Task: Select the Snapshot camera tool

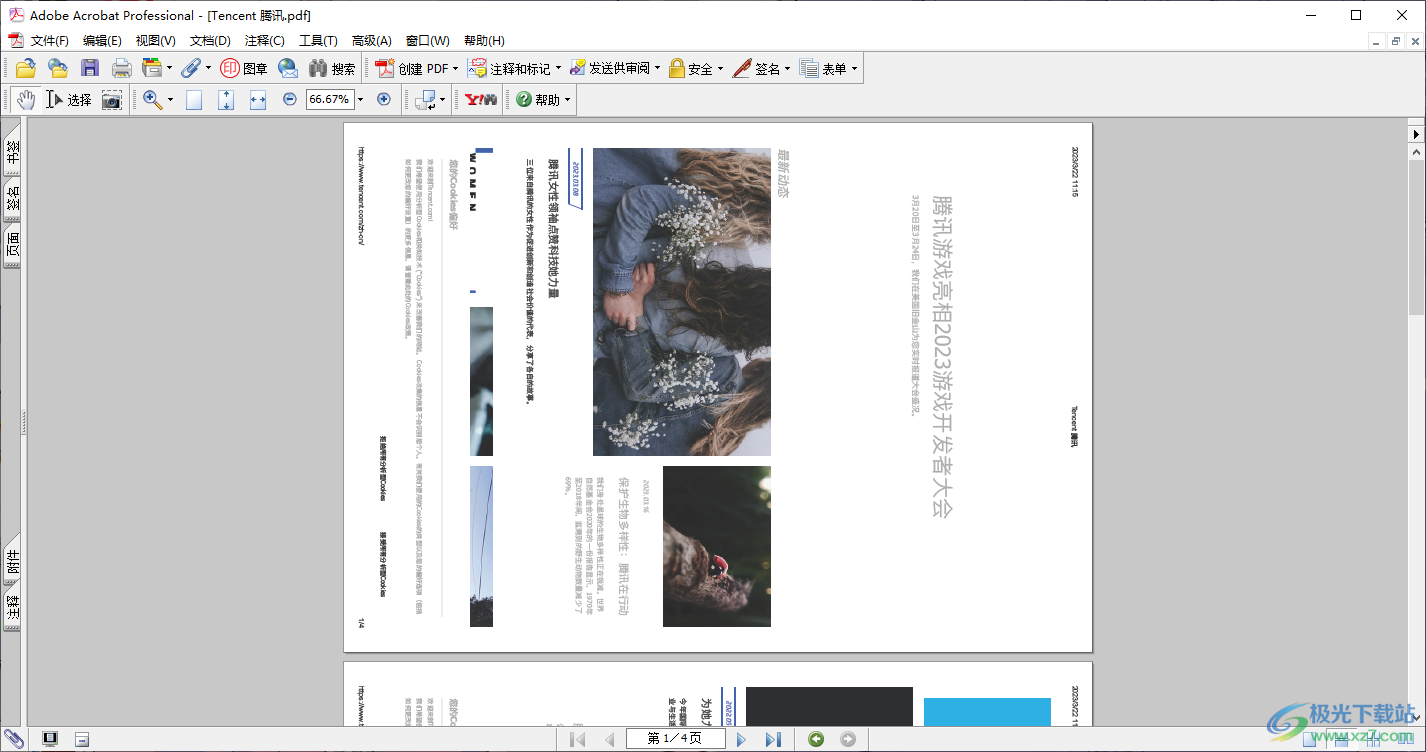Action: coord(112,100)
